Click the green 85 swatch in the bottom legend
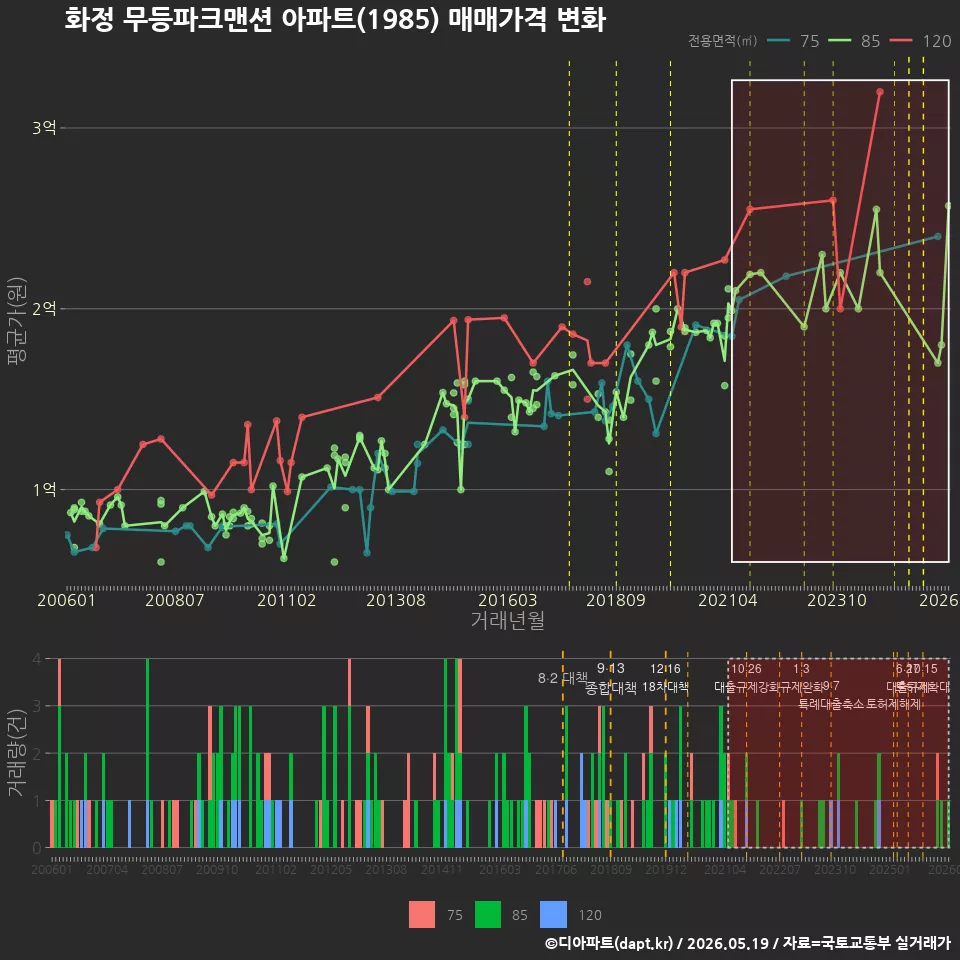The height and width of the screenshot is (960, 960). tap(488, 915)
